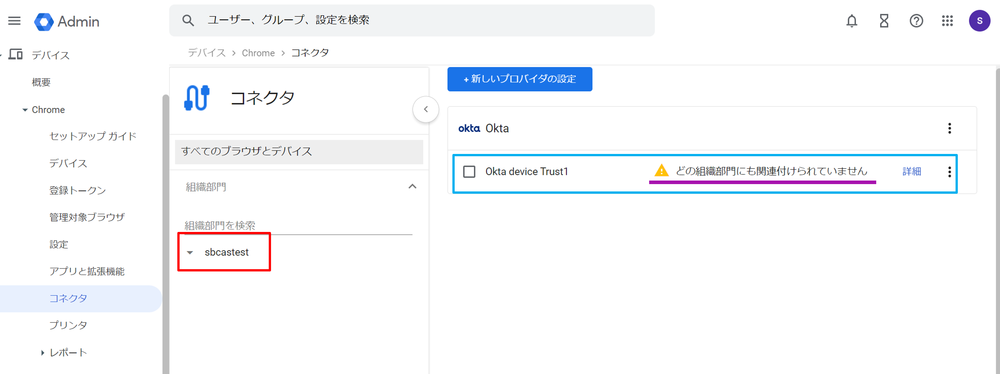
Task: Click the Google Admin logo
Action: (x=67, y=21)
